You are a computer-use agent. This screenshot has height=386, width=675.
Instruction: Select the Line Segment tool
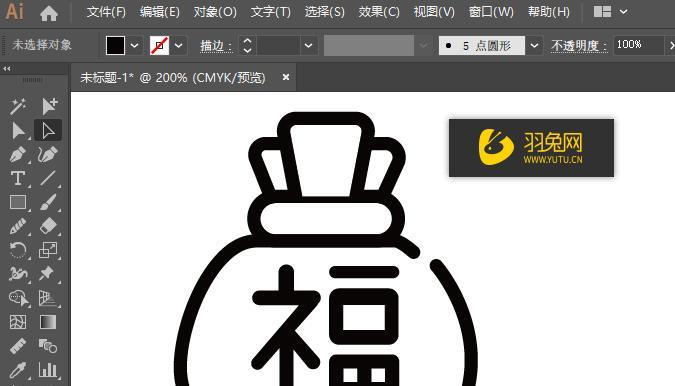[x=48, y=178]
